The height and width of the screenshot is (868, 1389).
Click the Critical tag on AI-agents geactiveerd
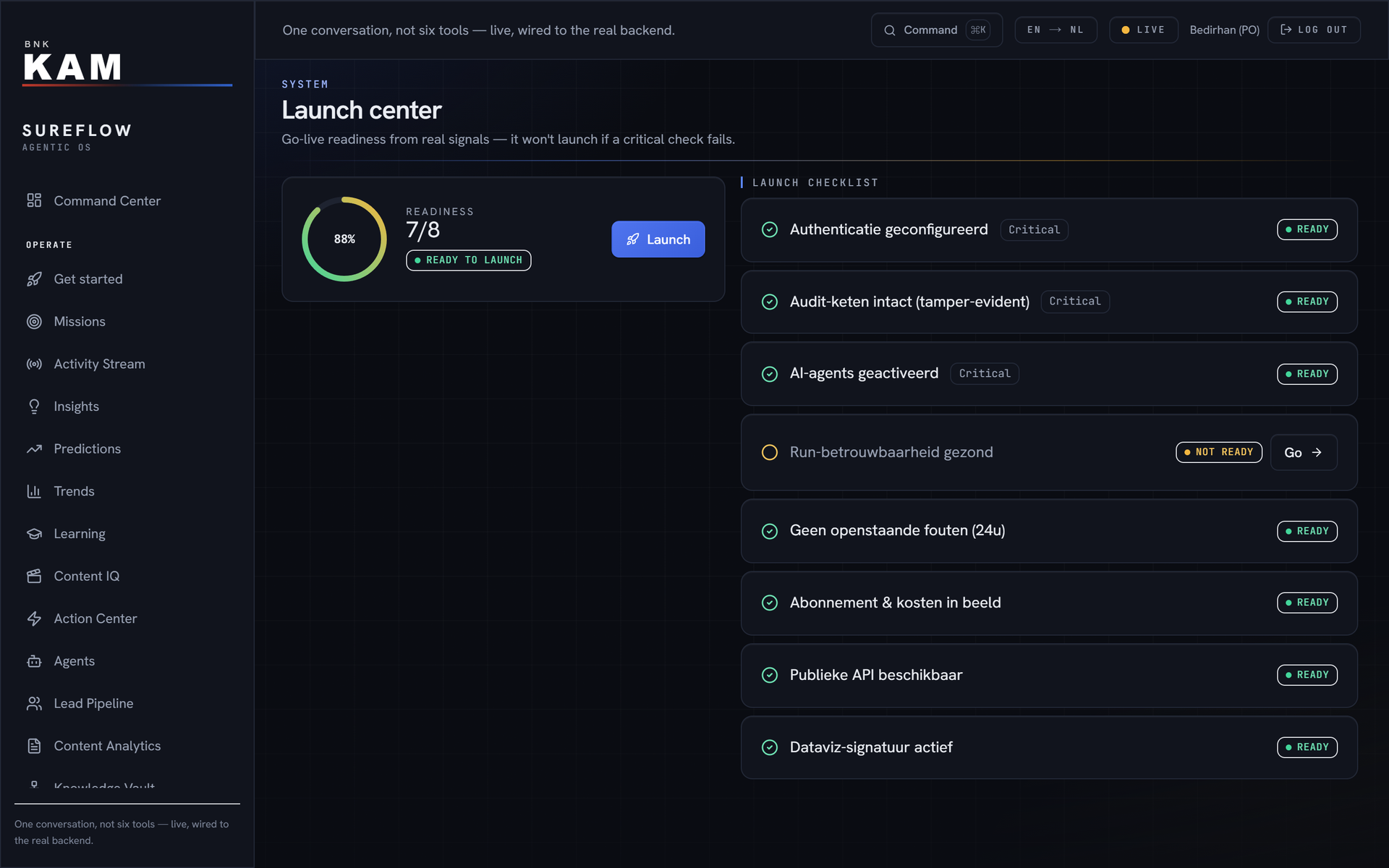pos(985,374)
